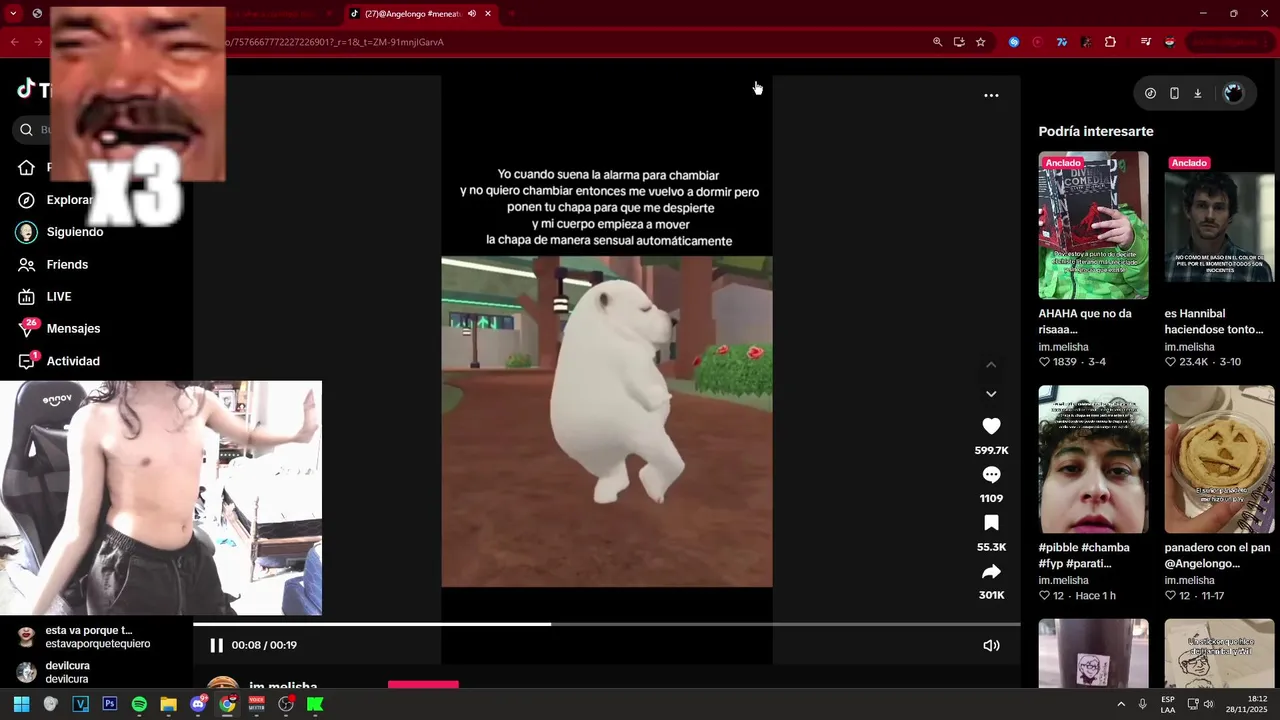Click the TikTok search magnifier icon
Screen dimensions: 1280x720
click(27, 129)
